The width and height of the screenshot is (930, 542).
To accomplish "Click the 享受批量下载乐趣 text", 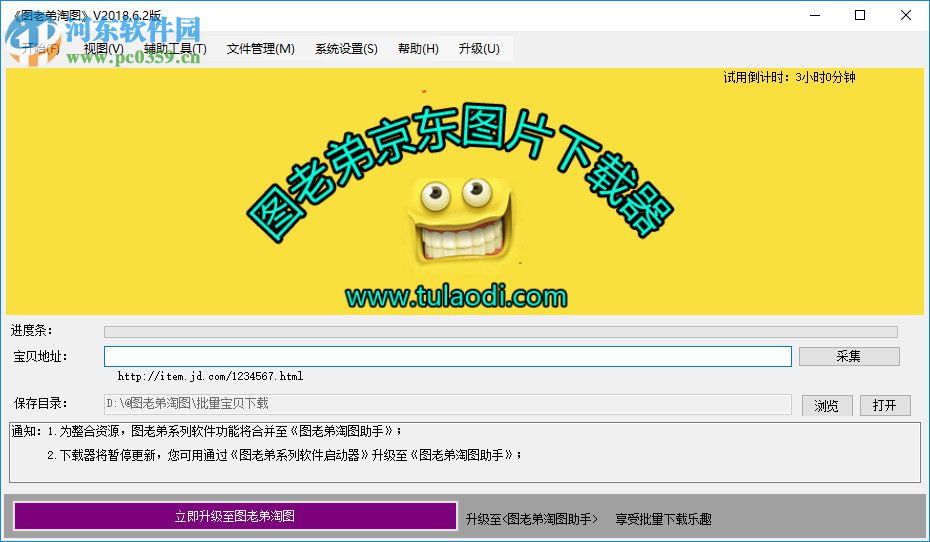I will coord(663,519).
